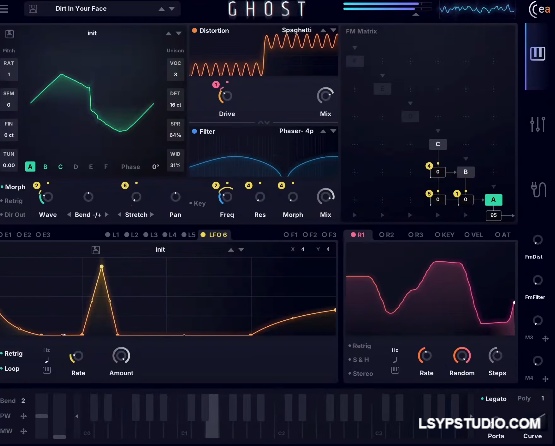Toggle the oscillator Morph option
555x446 pixels.
pyautogui.click(x=13, y=187)
